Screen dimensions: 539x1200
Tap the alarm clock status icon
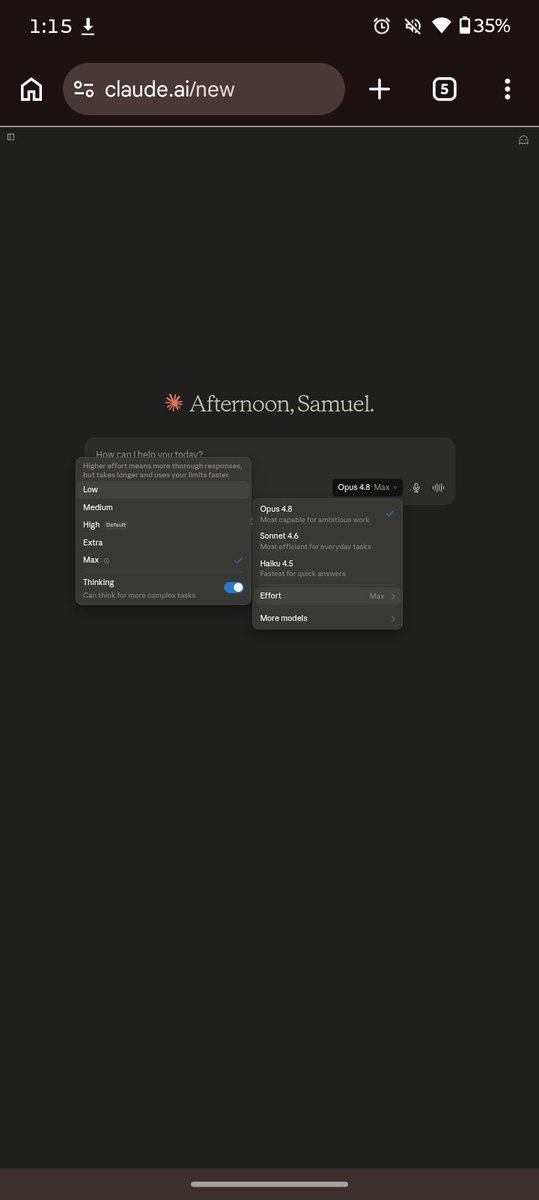[381, 27]
